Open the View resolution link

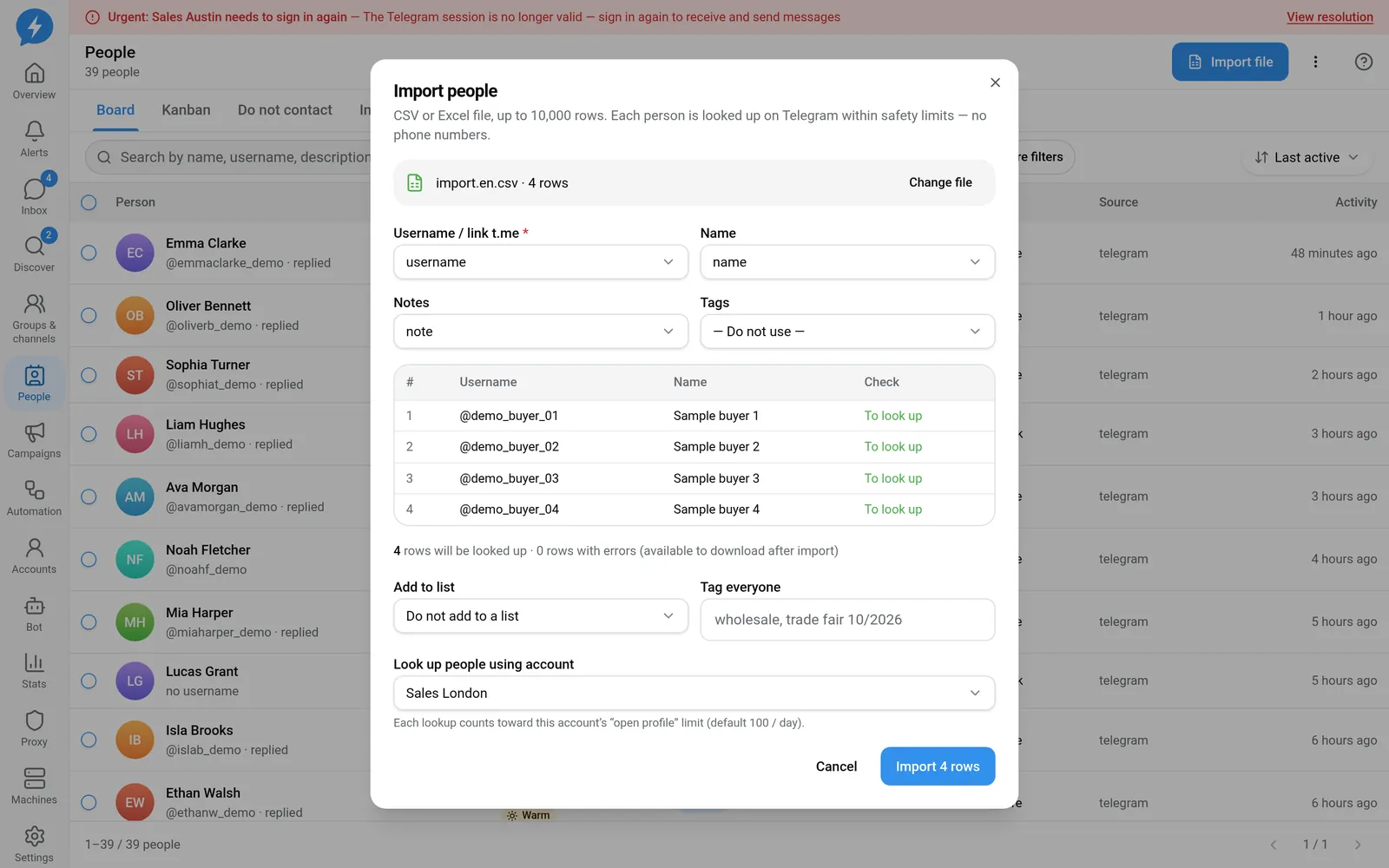tap(1329, 17)
